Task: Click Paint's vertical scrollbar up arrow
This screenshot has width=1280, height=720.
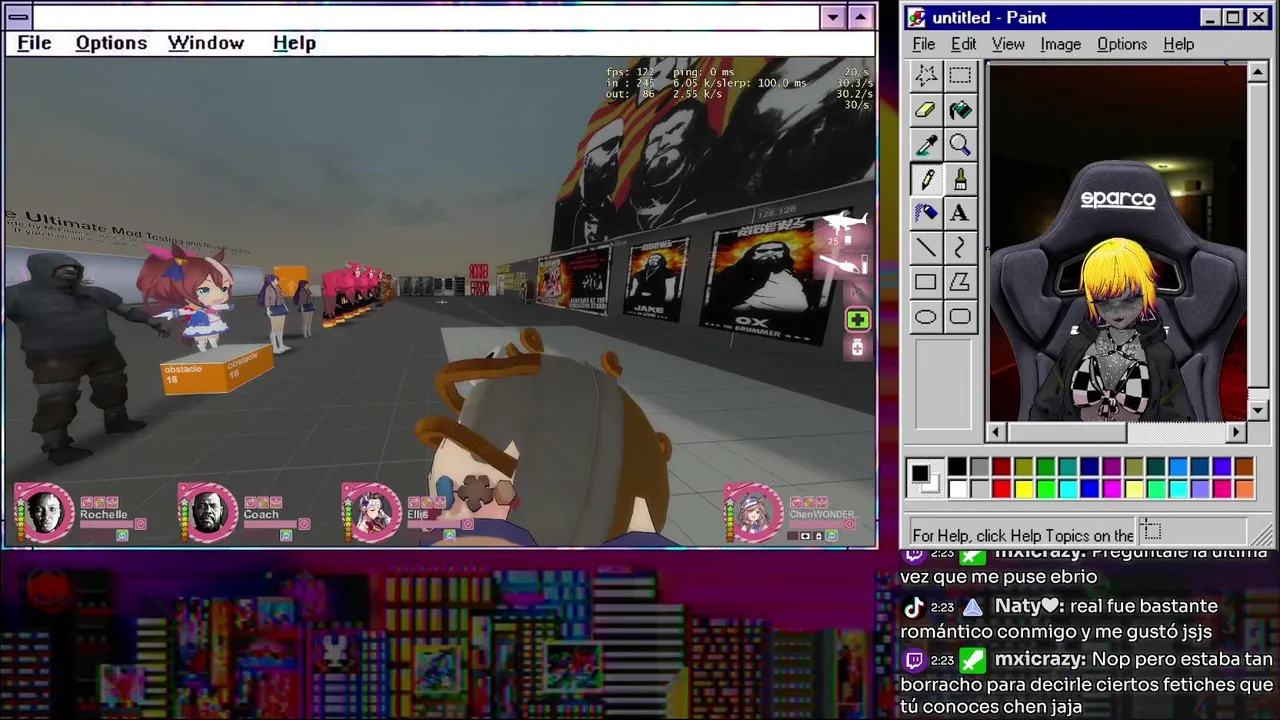Action: coord(1258,72)
